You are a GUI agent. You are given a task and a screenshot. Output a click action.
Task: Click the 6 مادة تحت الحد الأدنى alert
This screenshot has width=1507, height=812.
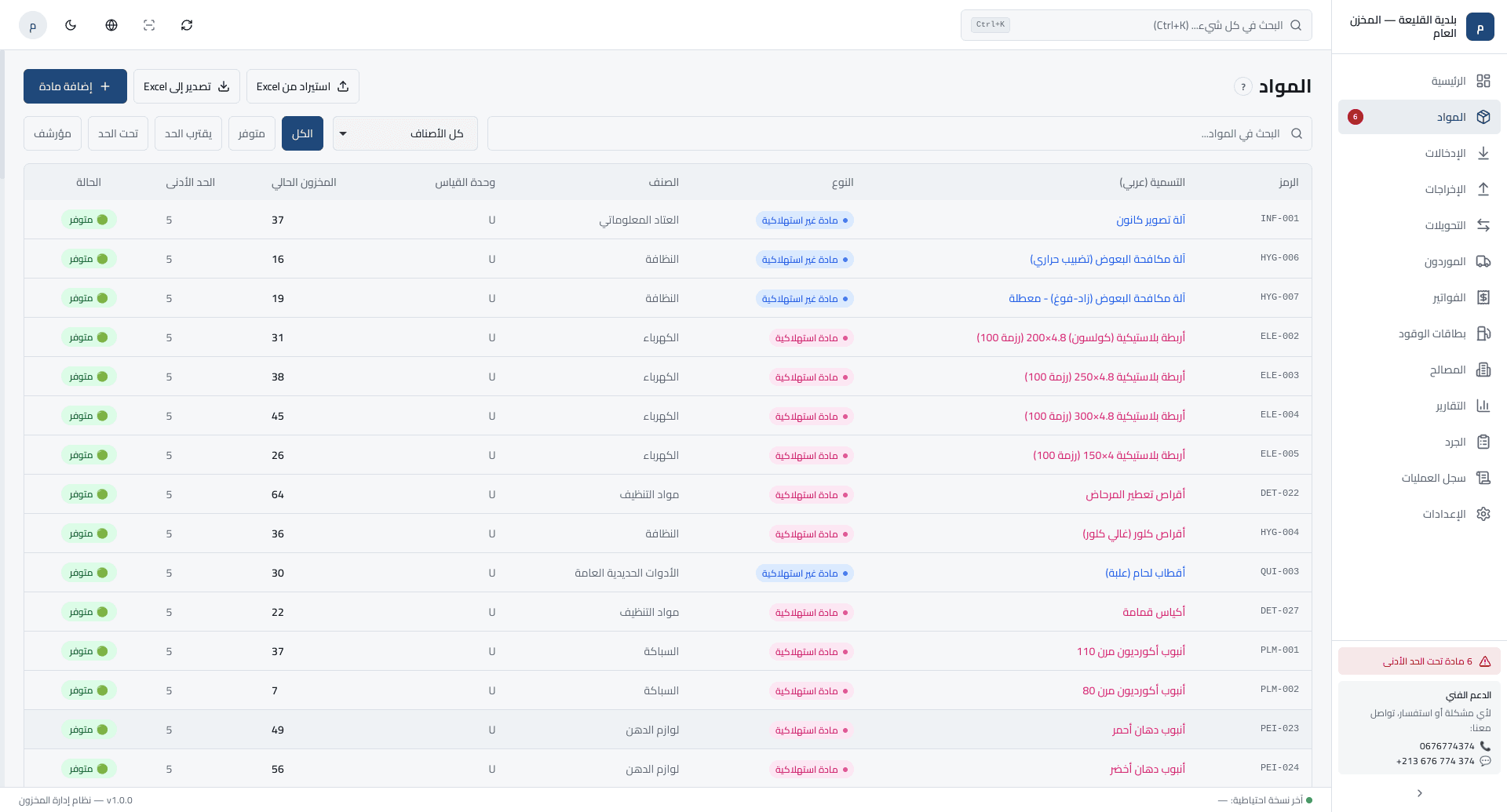(x=1419, y=661)
